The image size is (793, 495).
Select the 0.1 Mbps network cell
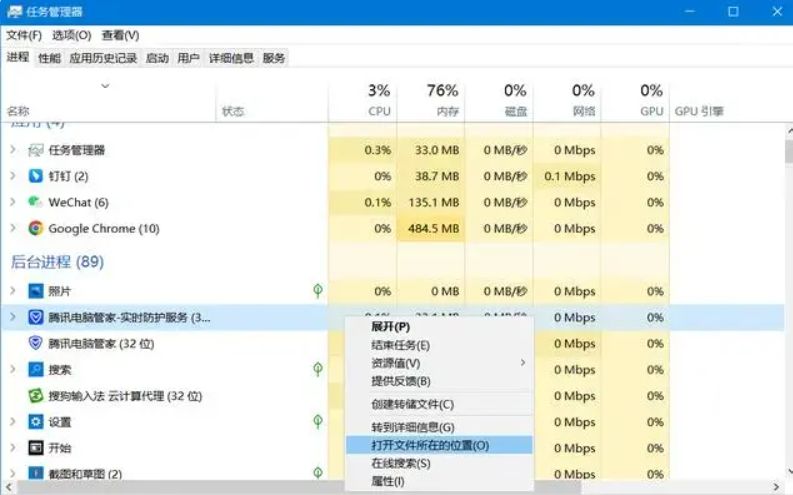(x=567, y=176)
